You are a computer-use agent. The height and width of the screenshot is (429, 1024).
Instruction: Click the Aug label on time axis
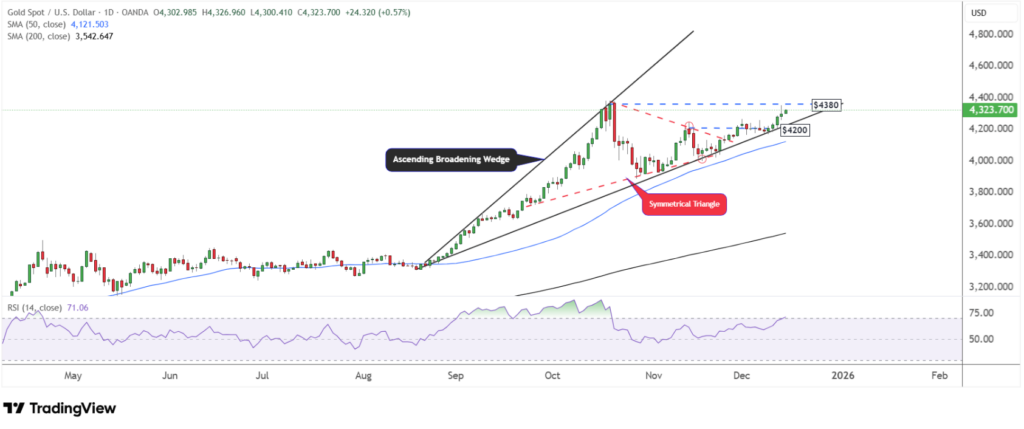click(364, 377)
